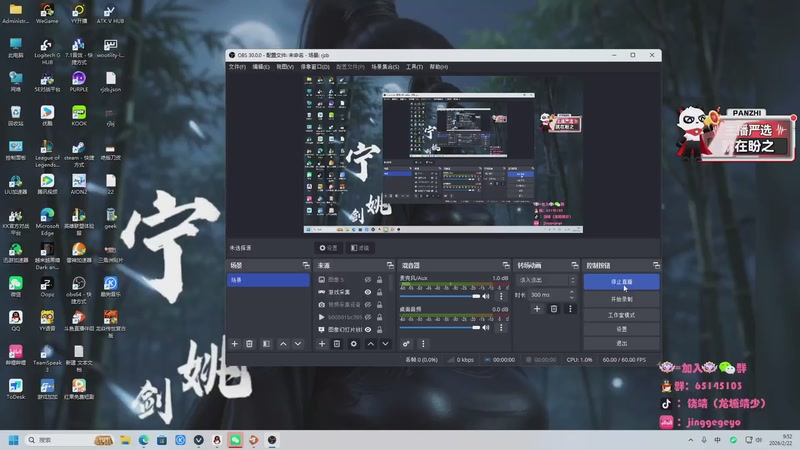Pop out the Audio Mixer dock panel

pos(506,265)
